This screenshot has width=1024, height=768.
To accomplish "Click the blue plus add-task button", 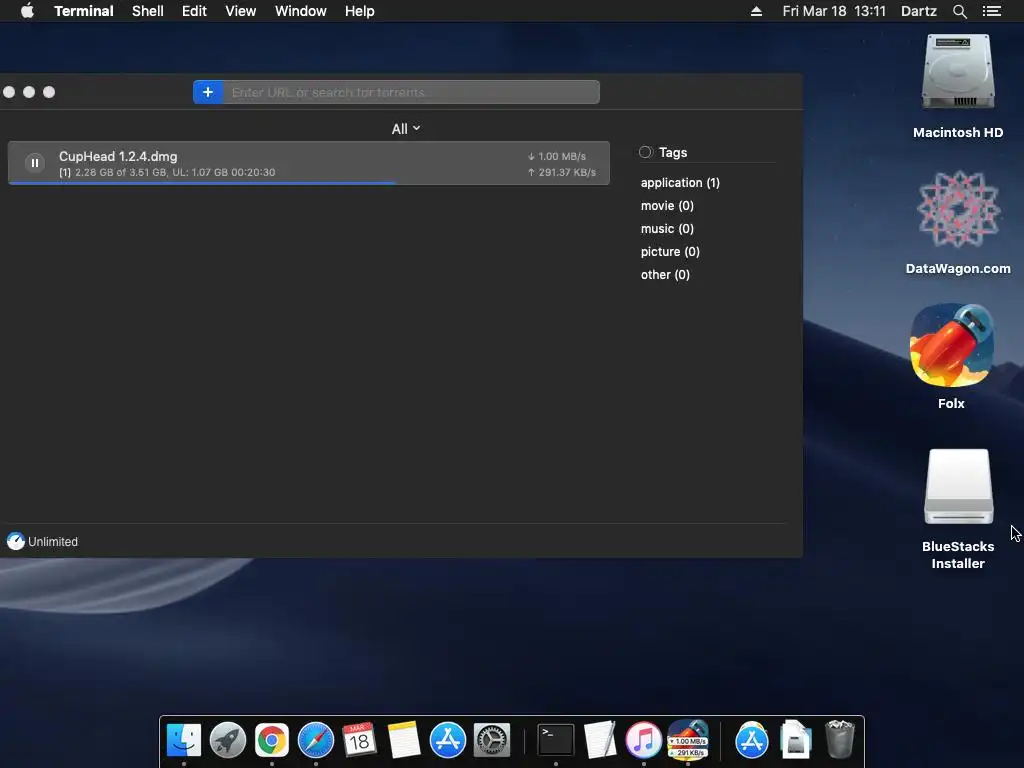I will pos(208,92).
